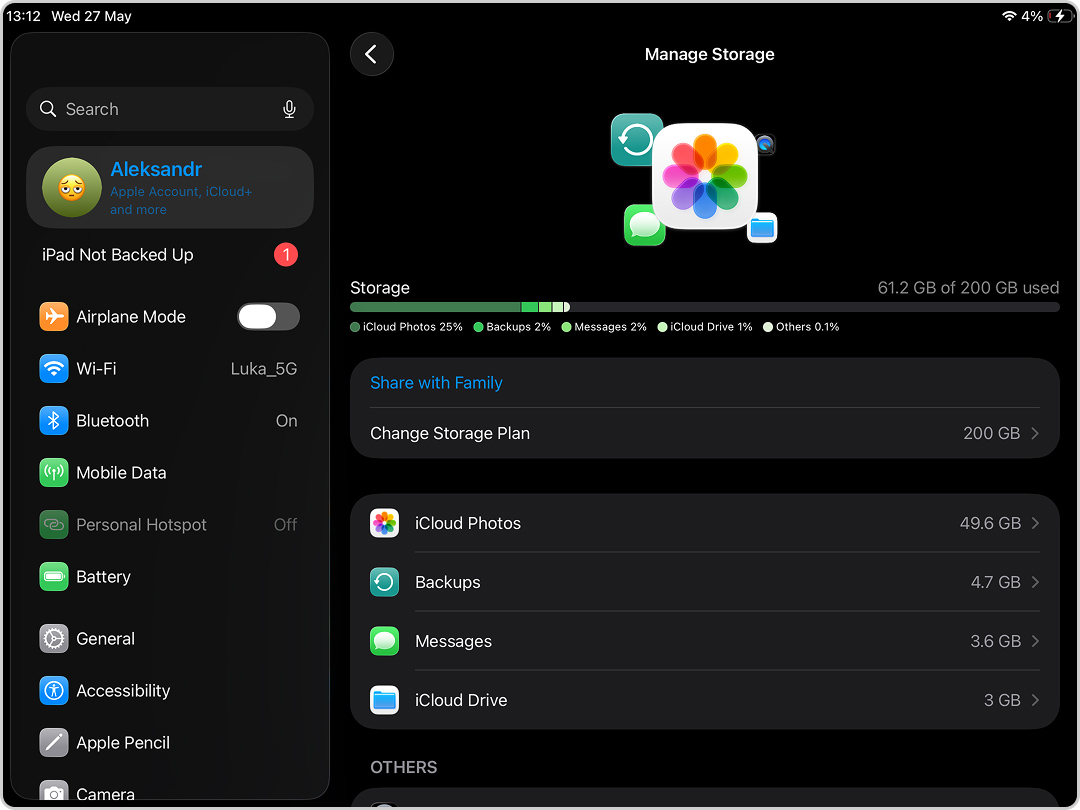Tap the microphone icon in Search
Viewport: 1080px width, 810px height.
coord(289,109)
